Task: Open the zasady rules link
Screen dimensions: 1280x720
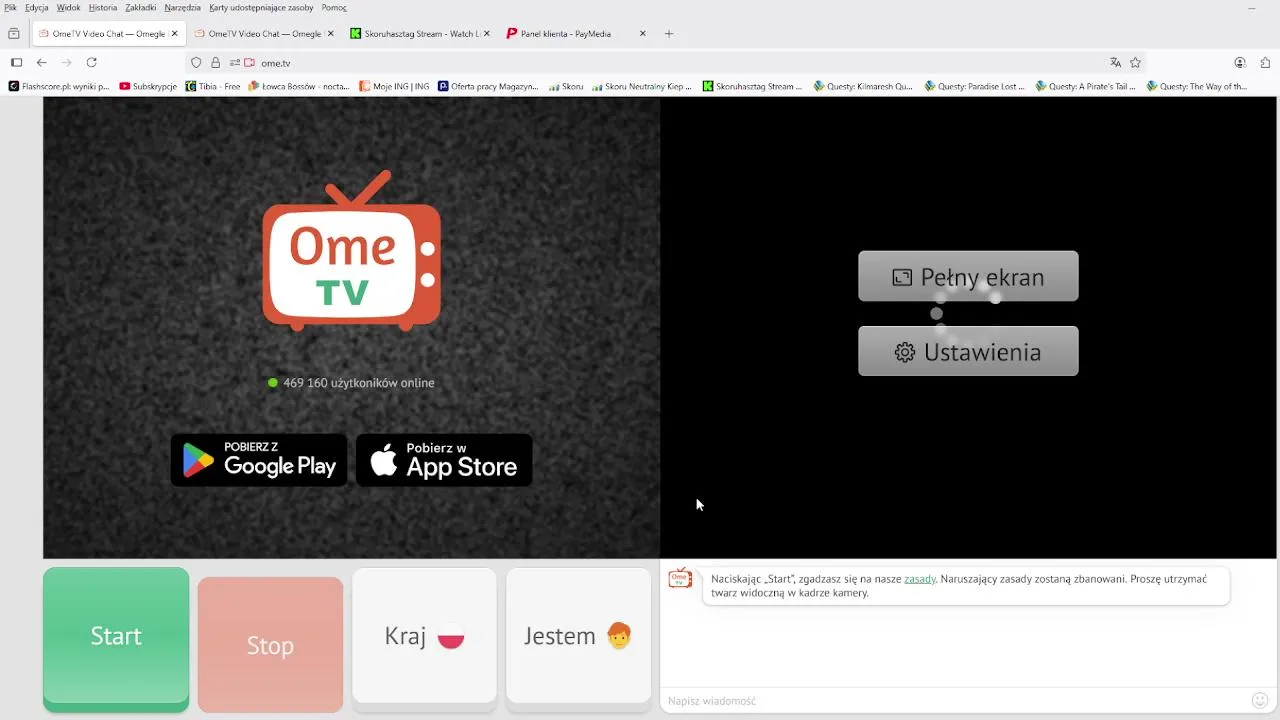Action: [920, 579]
